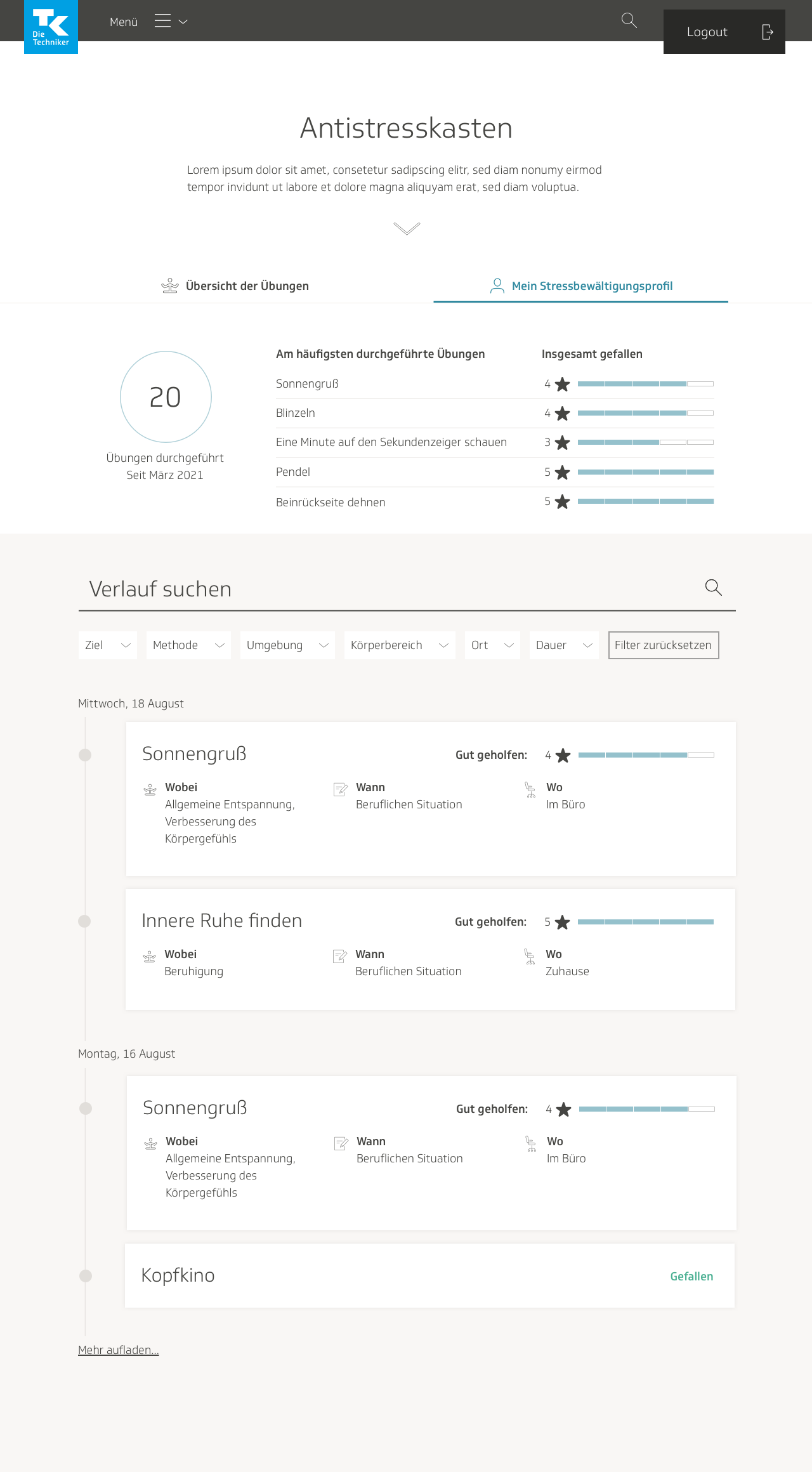Click the star icon next to Pendel
Viewport: 812px width, 1472px height.
pos(562,473)
